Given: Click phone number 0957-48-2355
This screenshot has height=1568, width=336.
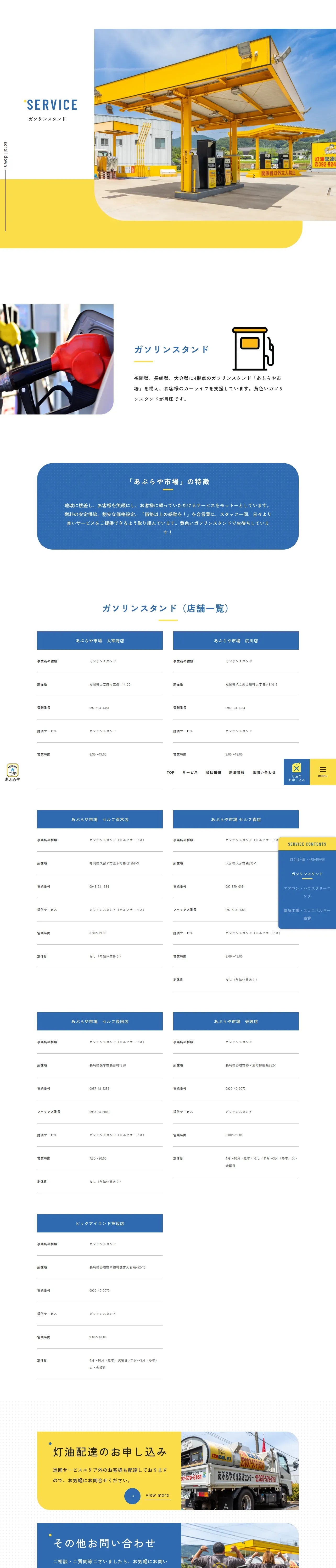Looking at the screenshot, I should [x=99, y=1089].
